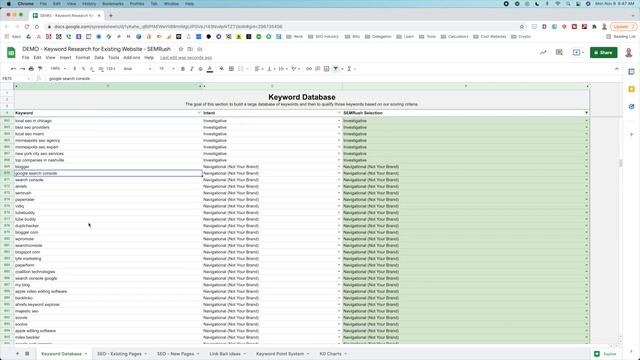Open comment history icon near Share
This screenshot has height=360, width=640.
click(x=559, y=53)
